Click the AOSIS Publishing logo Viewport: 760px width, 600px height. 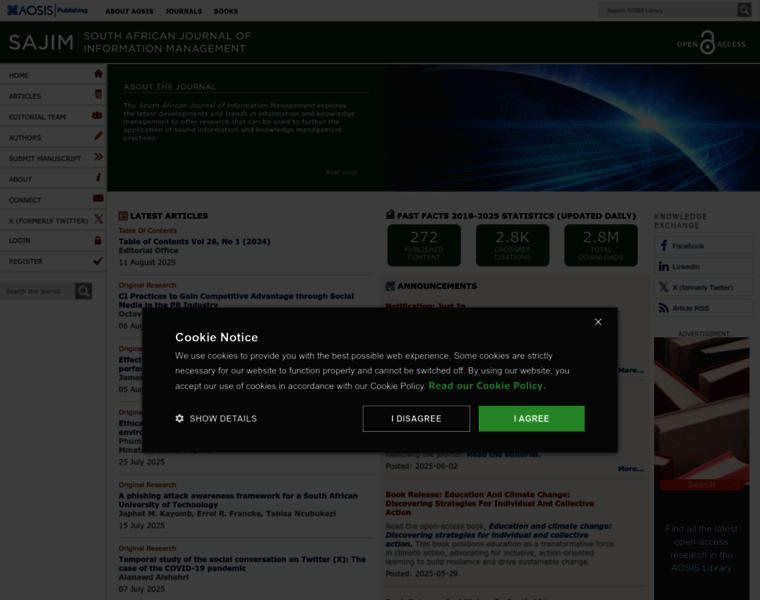point(47,10)
